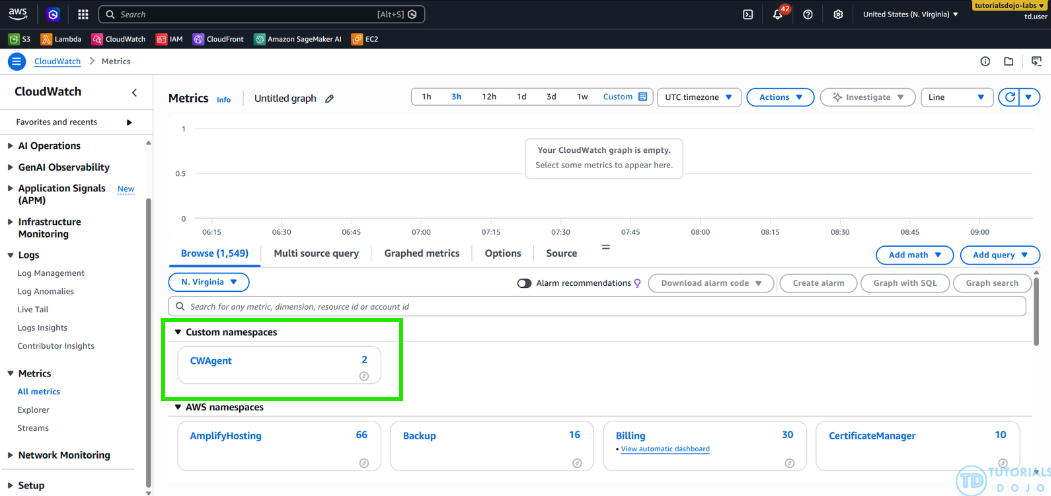
Task: Open View automatic dashboard link
Action: (x=665, y=448)
